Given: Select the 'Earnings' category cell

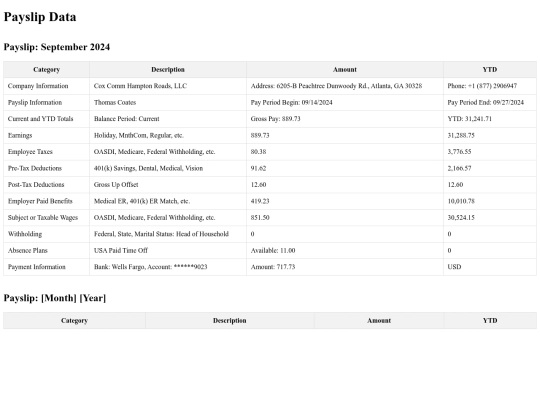Looking at the screenshot, I should point(46,135).
